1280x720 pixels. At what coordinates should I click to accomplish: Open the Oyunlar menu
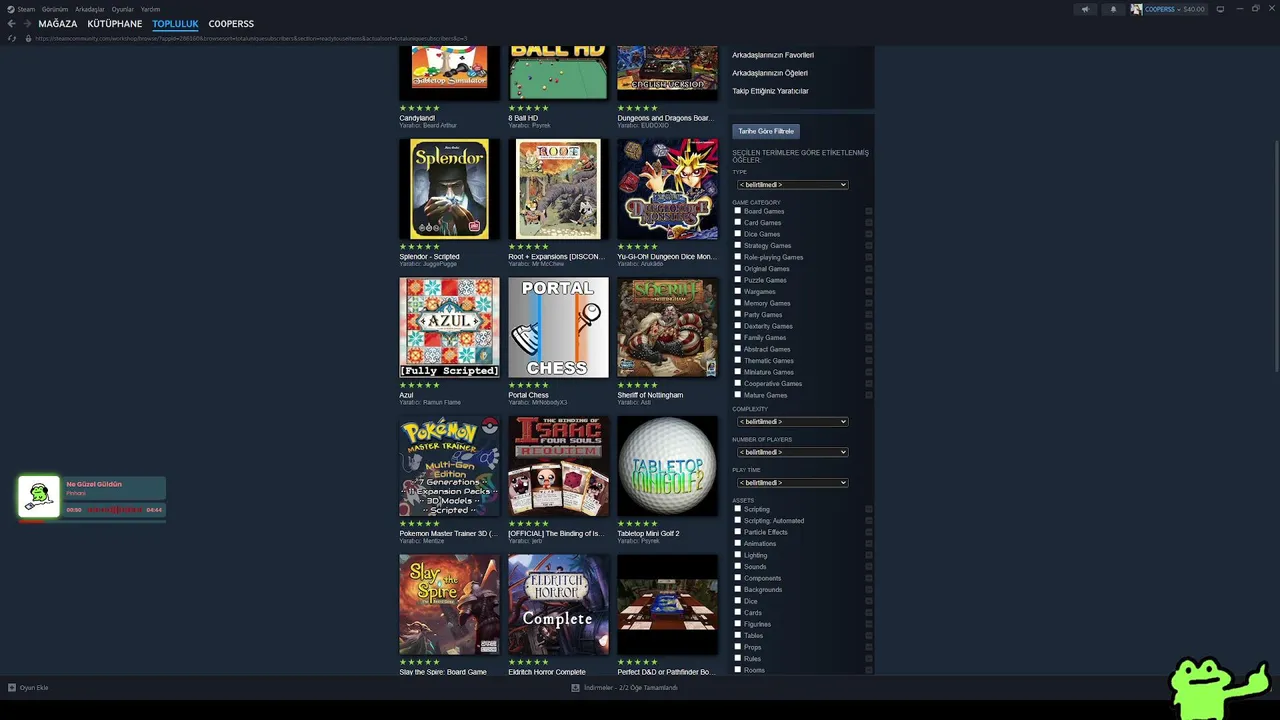(x=122, y=9)
